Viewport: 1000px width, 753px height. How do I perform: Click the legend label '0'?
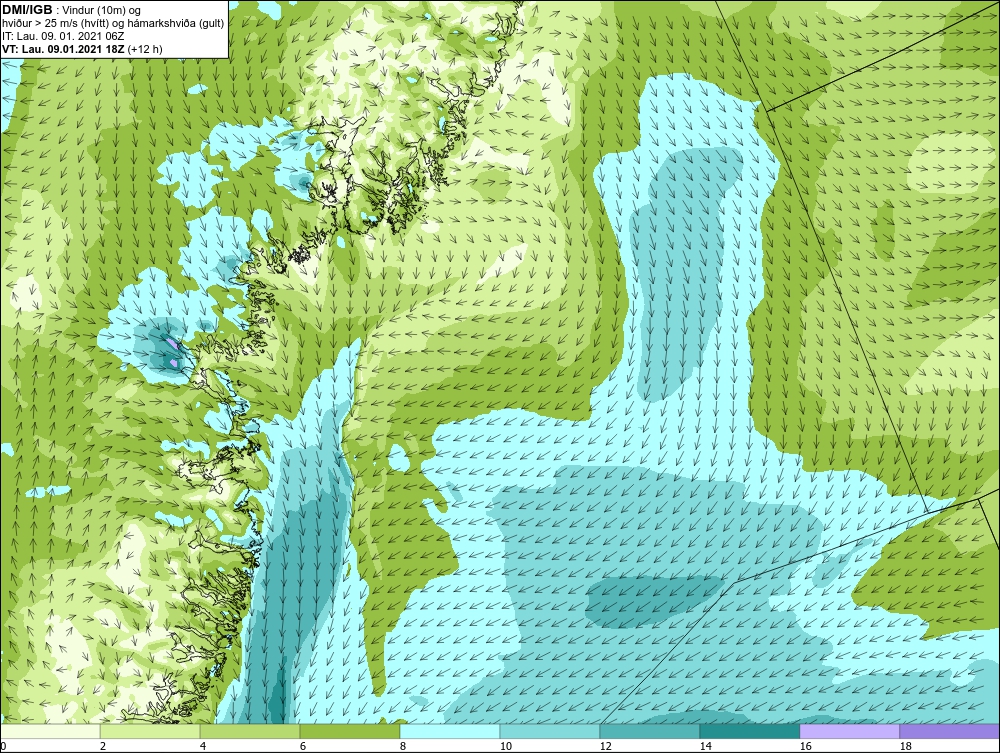click(3, 746)
